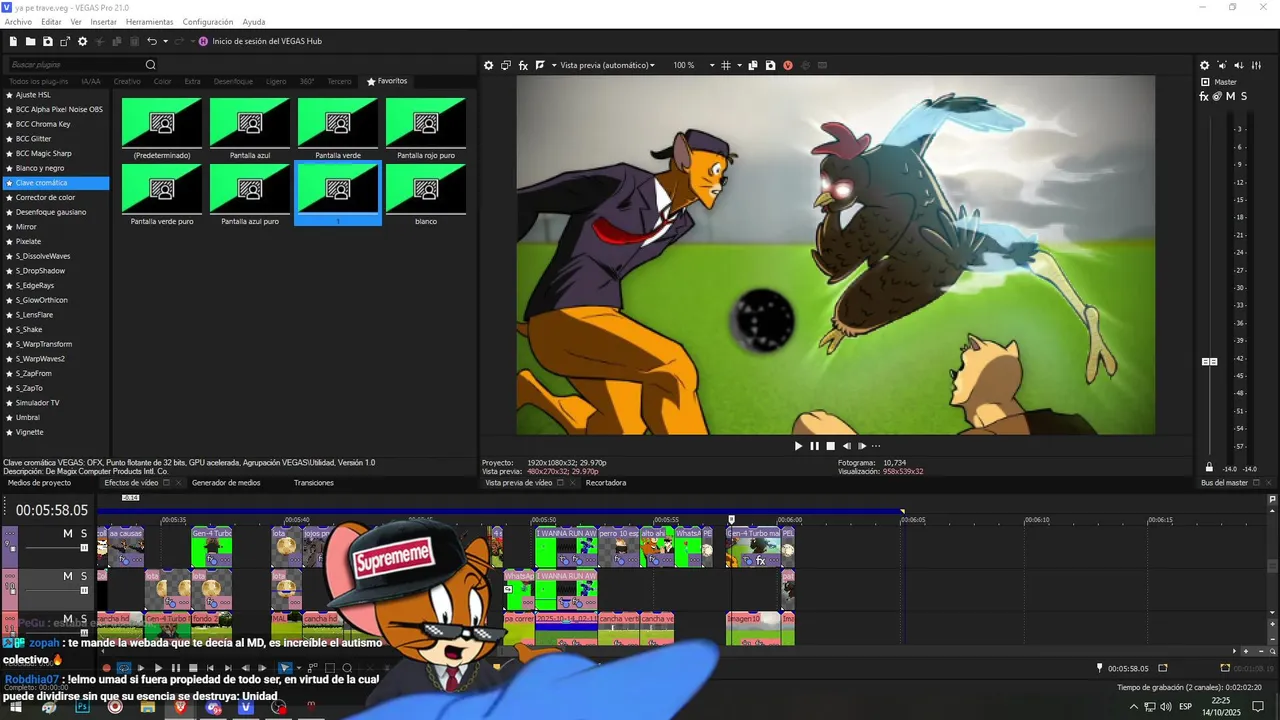Screen dimensions: 1280x720
Task: Toggle the Master fader lock icon
Action: coord(1209,467)
